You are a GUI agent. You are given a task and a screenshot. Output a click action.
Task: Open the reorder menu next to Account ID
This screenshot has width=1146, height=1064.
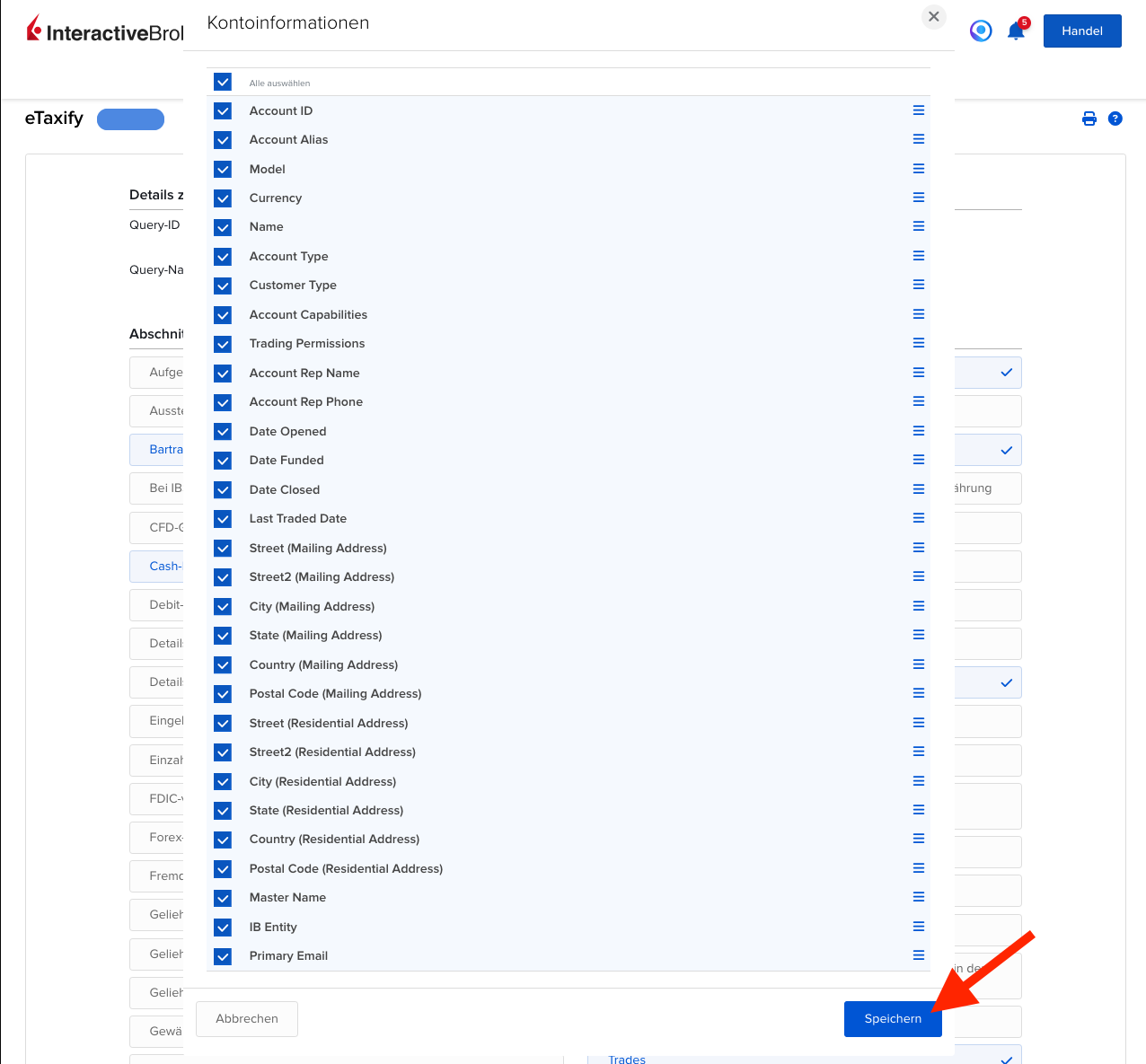pos(918,110)
